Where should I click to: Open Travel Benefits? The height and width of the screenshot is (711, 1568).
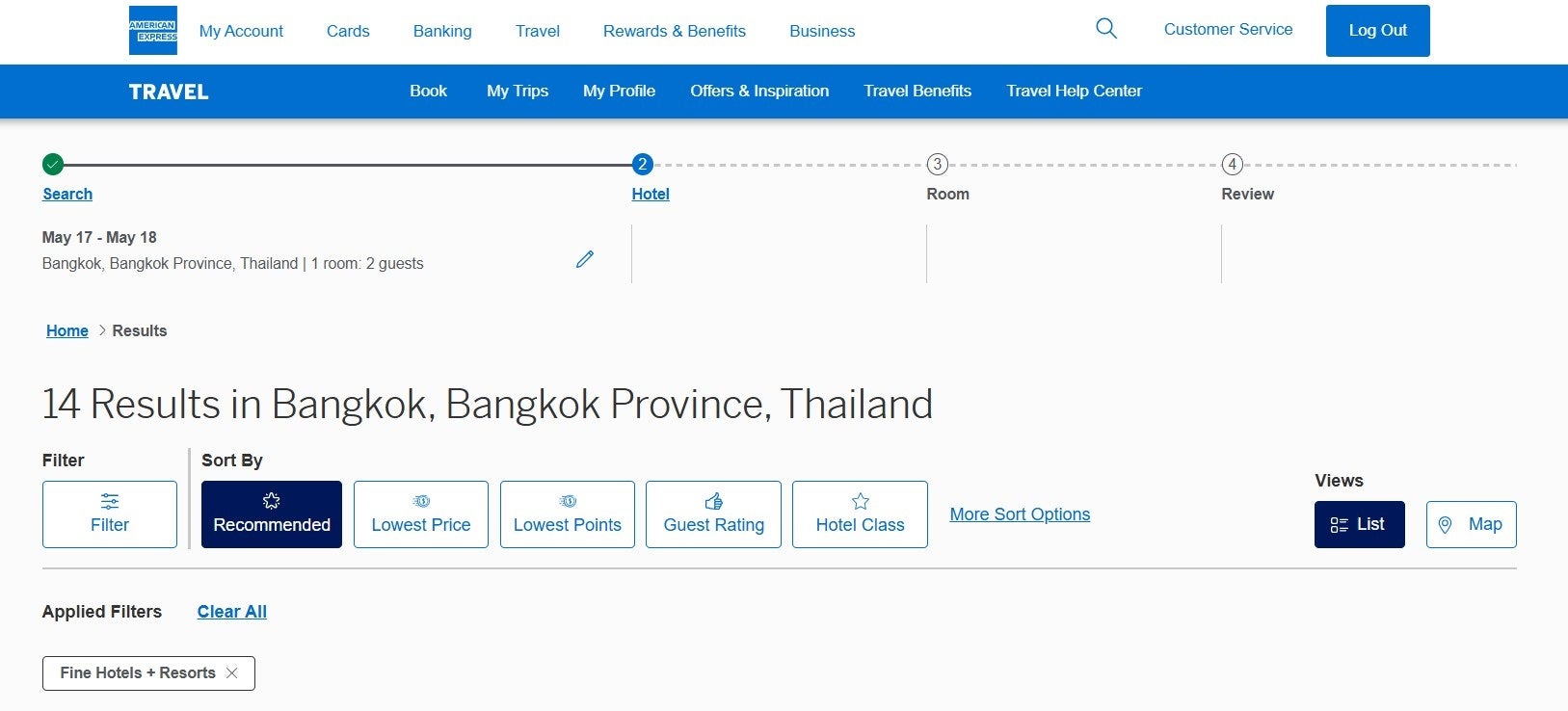click(917, 91)
